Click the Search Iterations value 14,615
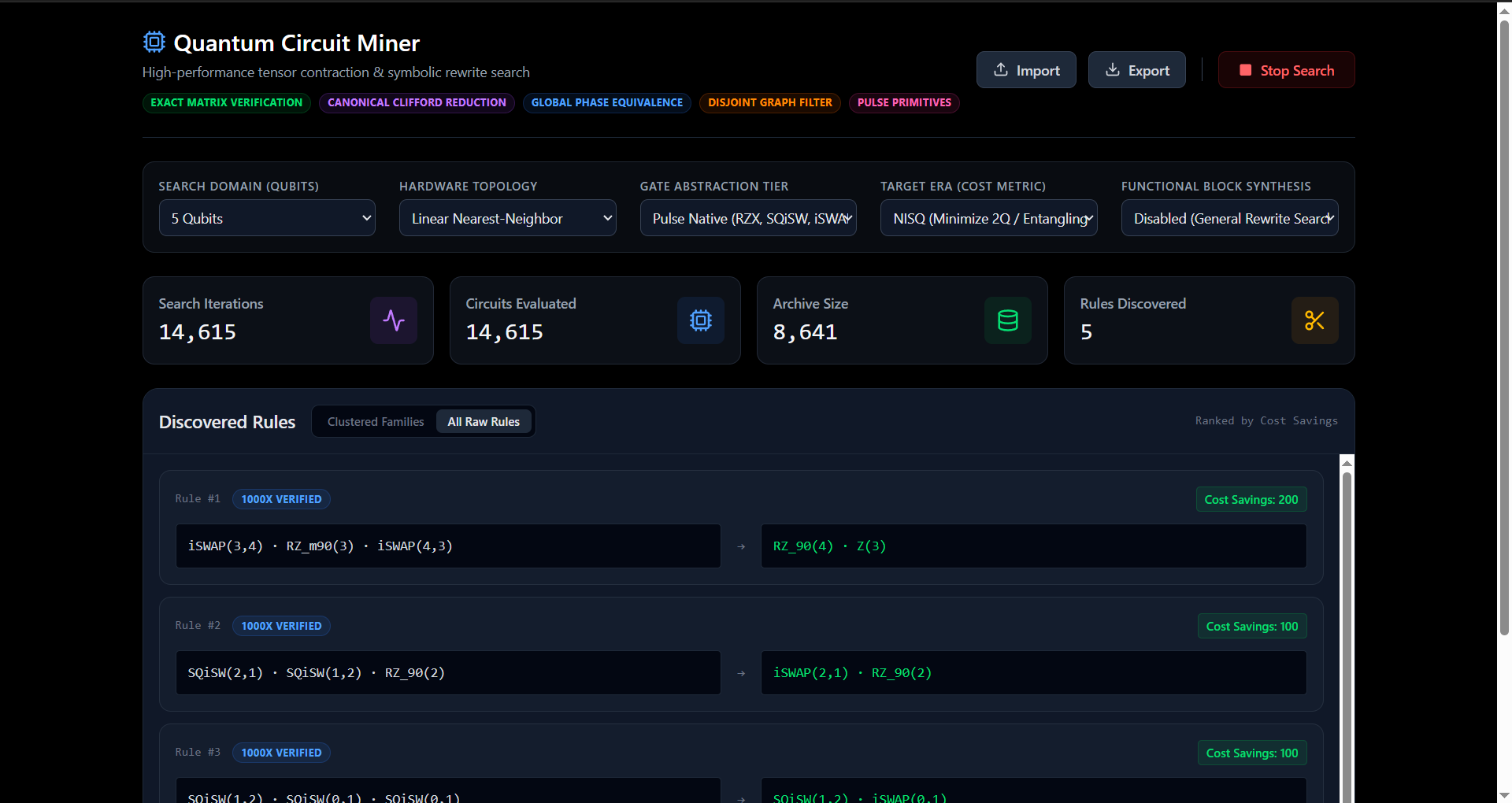This screenshot has width=1512, height=803. pos(198,332)
